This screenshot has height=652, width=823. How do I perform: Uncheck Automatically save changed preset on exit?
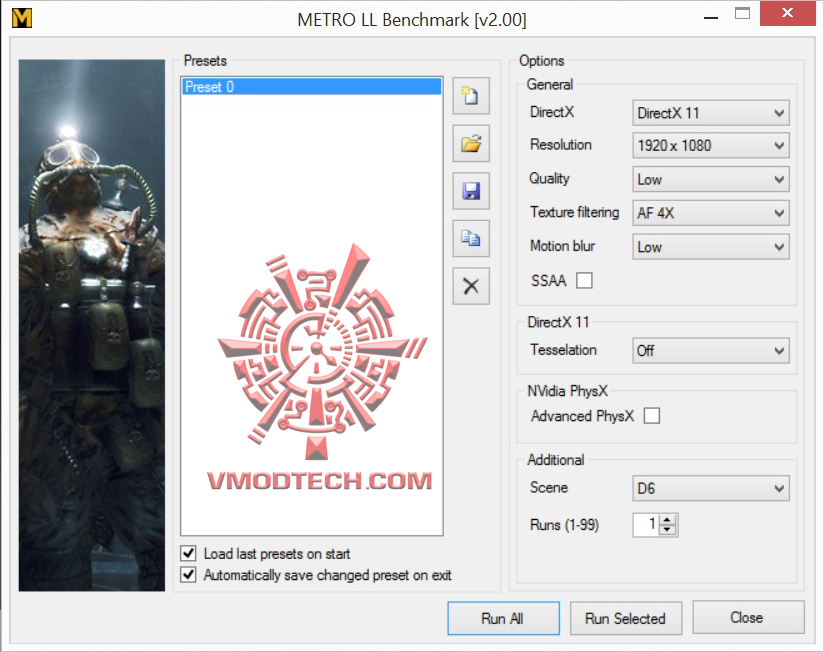pyautogui.click(x=188, y=574)
